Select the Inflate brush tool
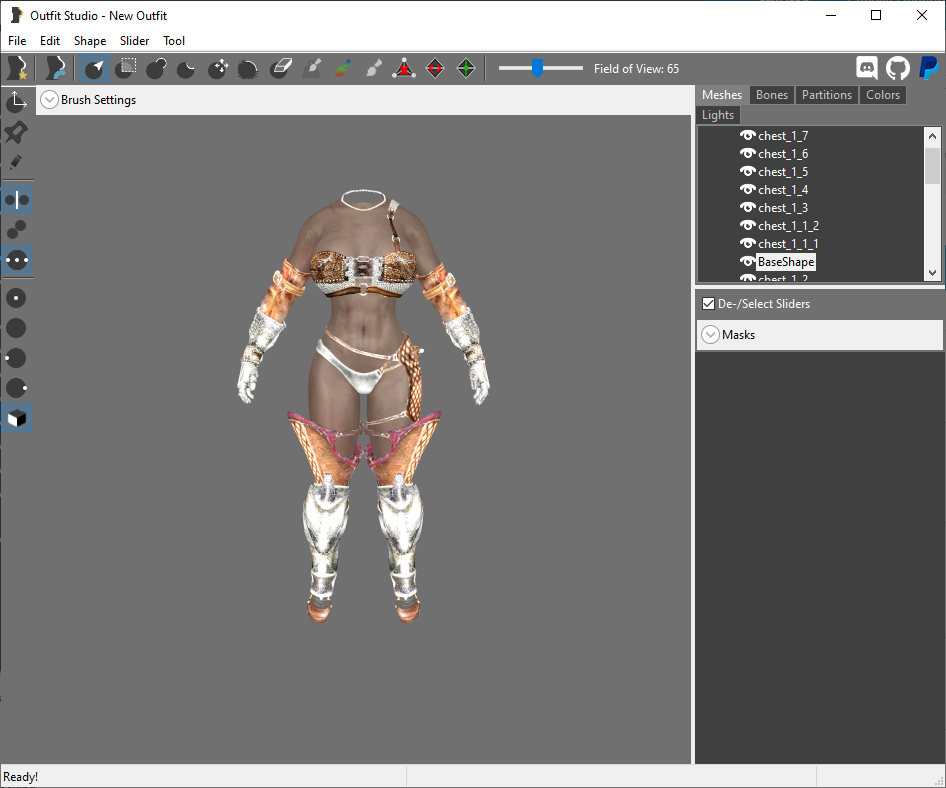This screenshot has width=946, height=788. [x=156, y=68]
